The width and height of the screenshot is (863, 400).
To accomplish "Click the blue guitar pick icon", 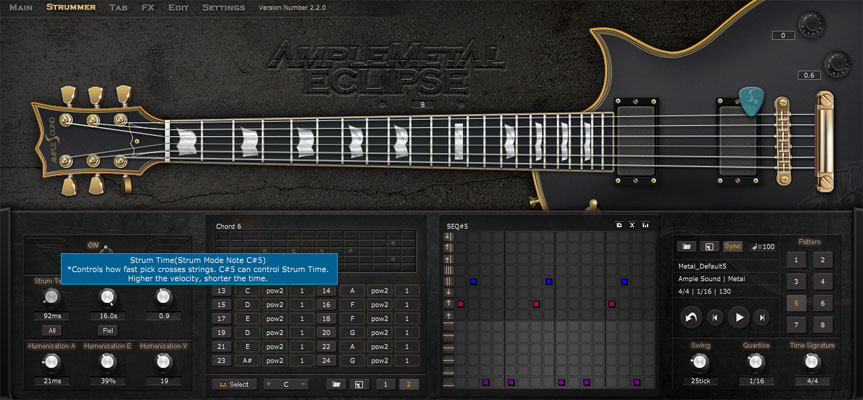I will pyautogui.click(x=750, y=101).
